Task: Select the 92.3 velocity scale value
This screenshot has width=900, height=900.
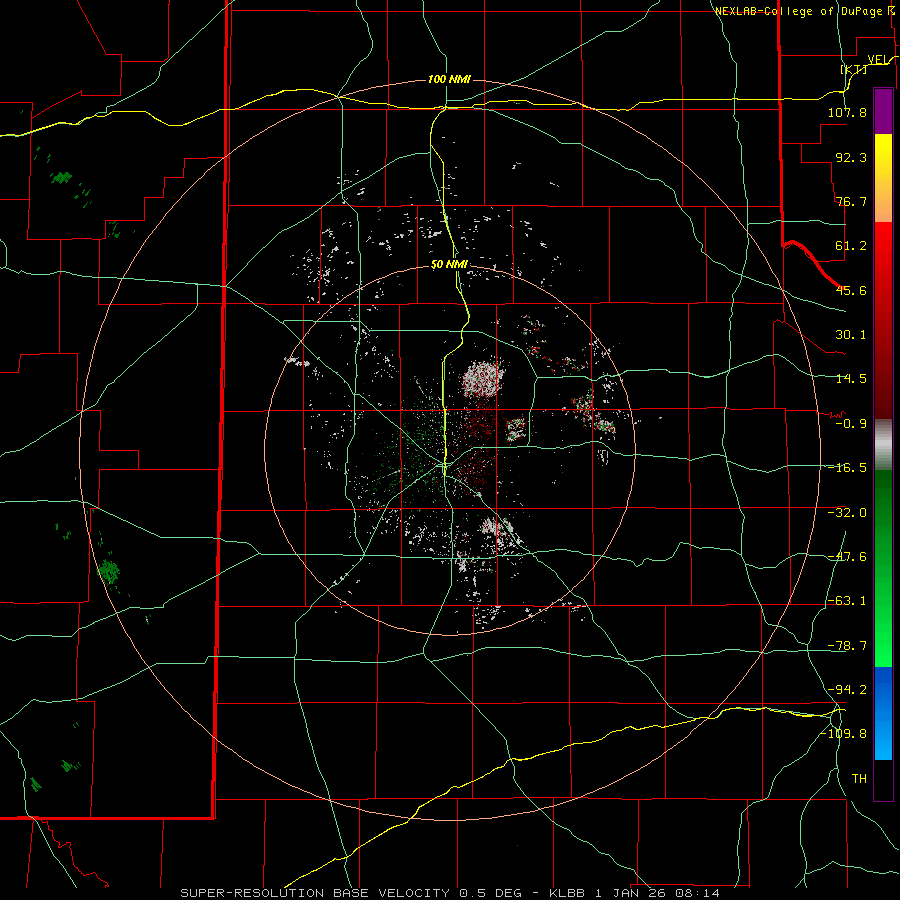Action: (851, 157)
